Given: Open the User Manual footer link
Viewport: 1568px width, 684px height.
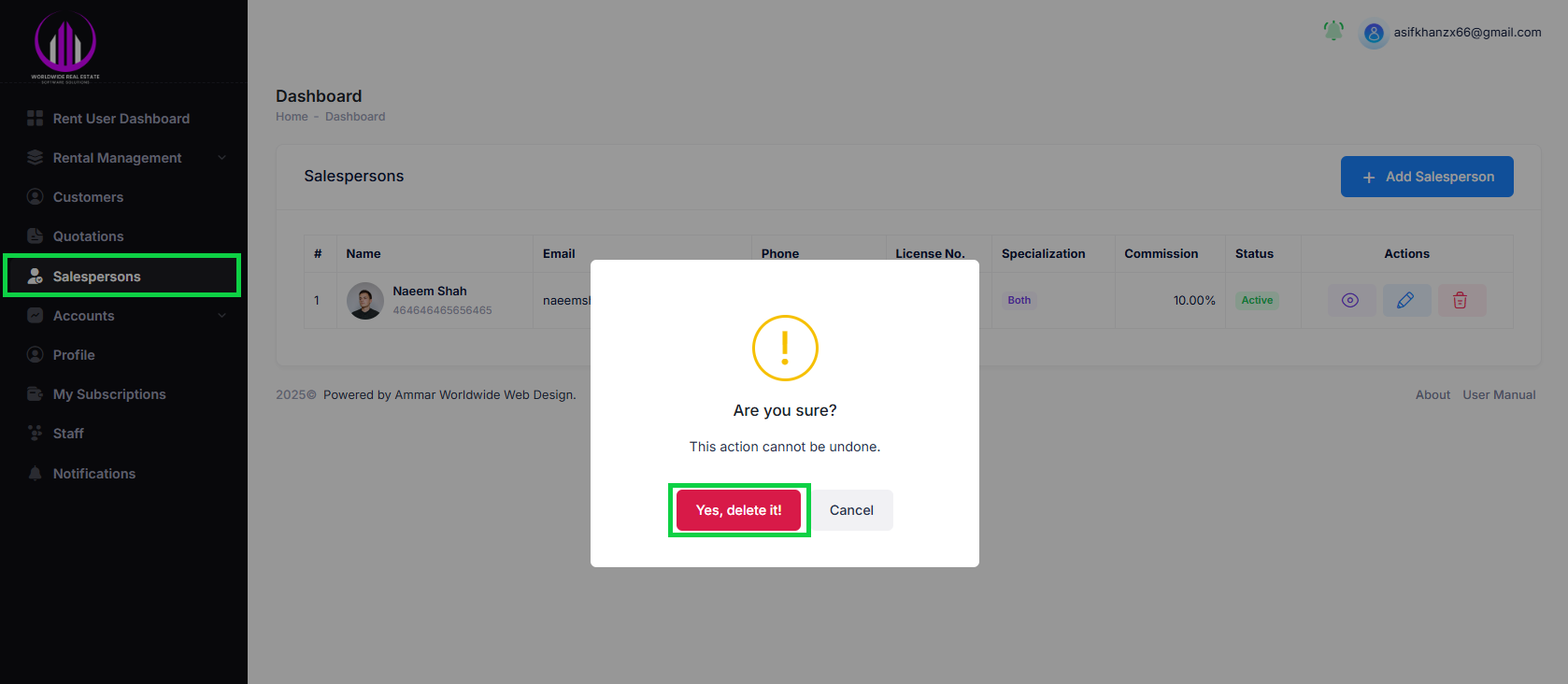Looking at the screenshot, I should point(1499,395).
